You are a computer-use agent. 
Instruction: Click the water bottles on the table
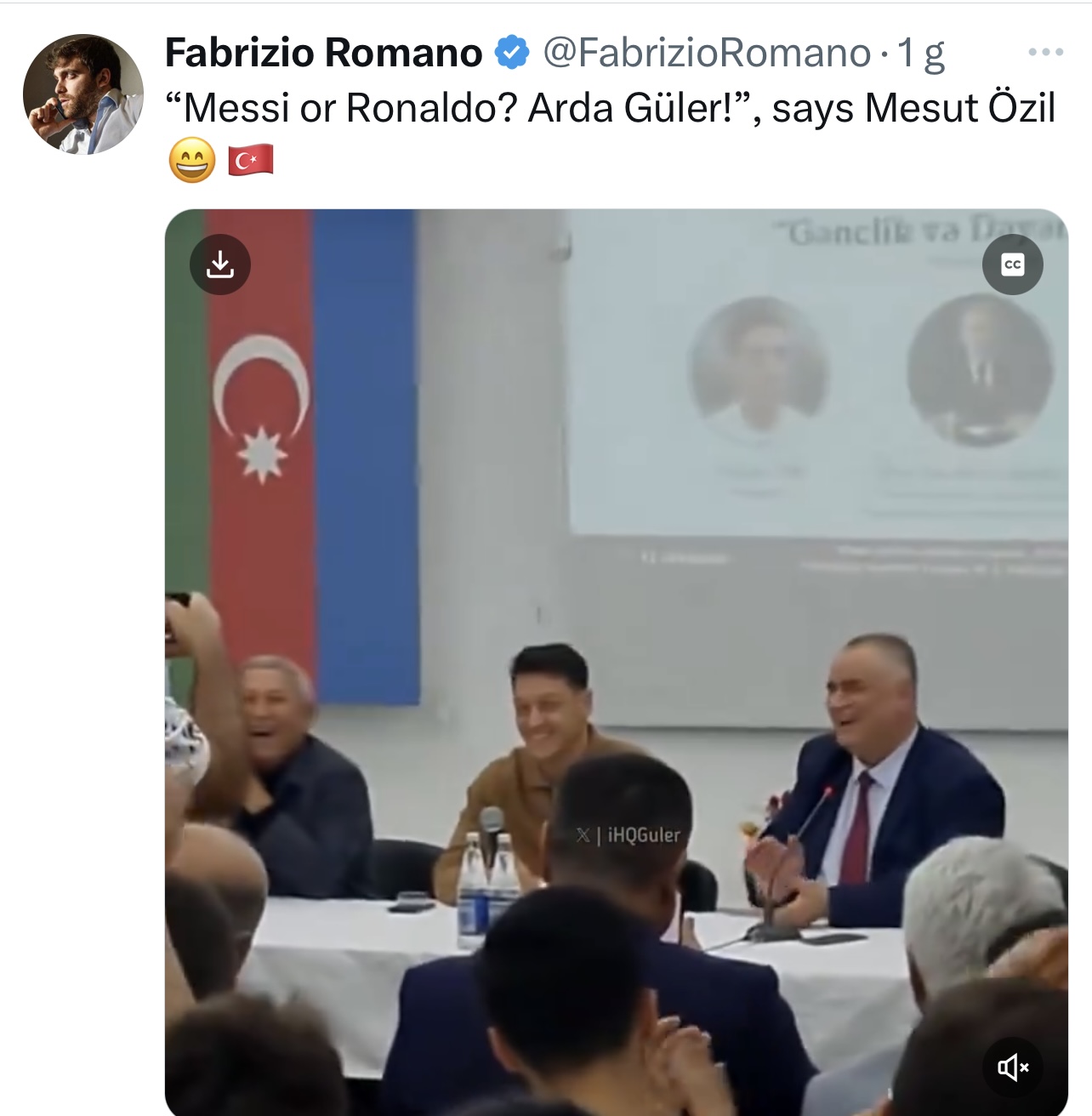488,889
